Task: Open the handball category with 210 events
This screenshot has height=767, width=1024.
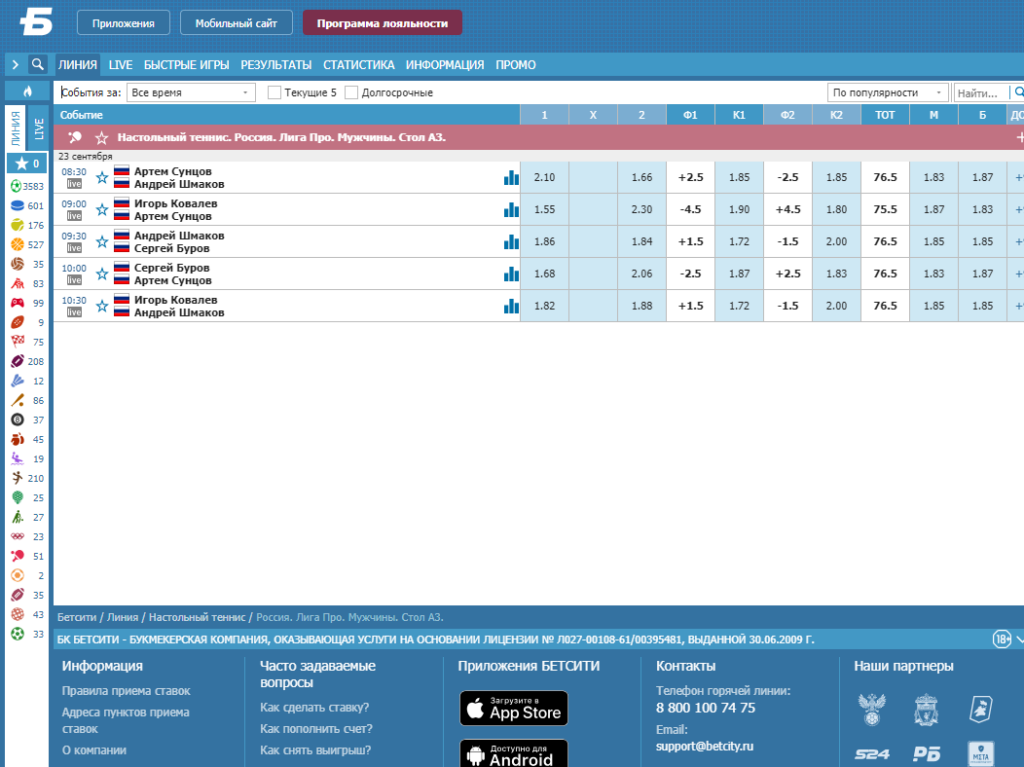Action: click(27, 478)
